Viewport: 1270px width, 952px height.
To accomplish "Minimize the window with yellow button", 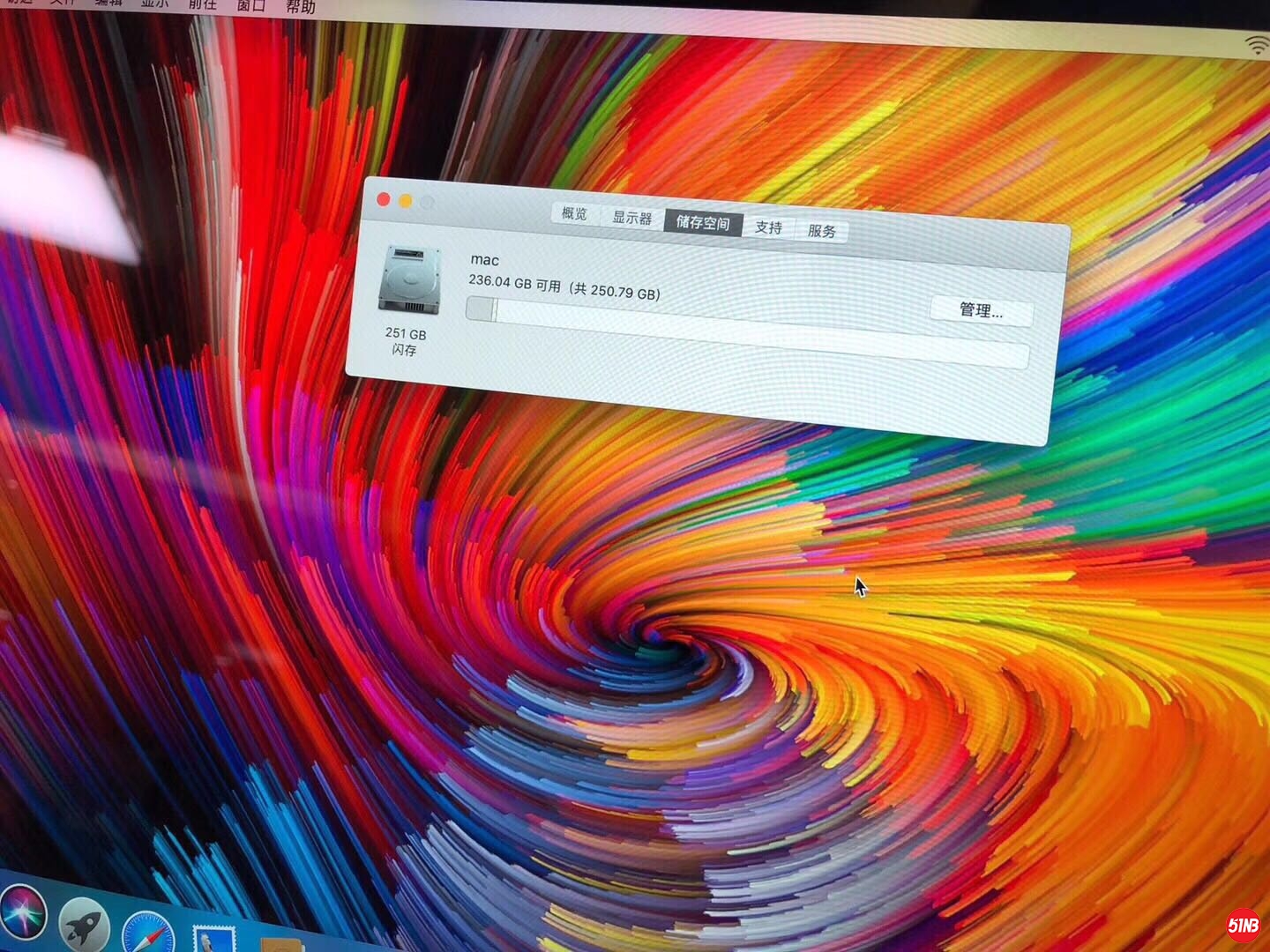I will (x=405, y=201).
